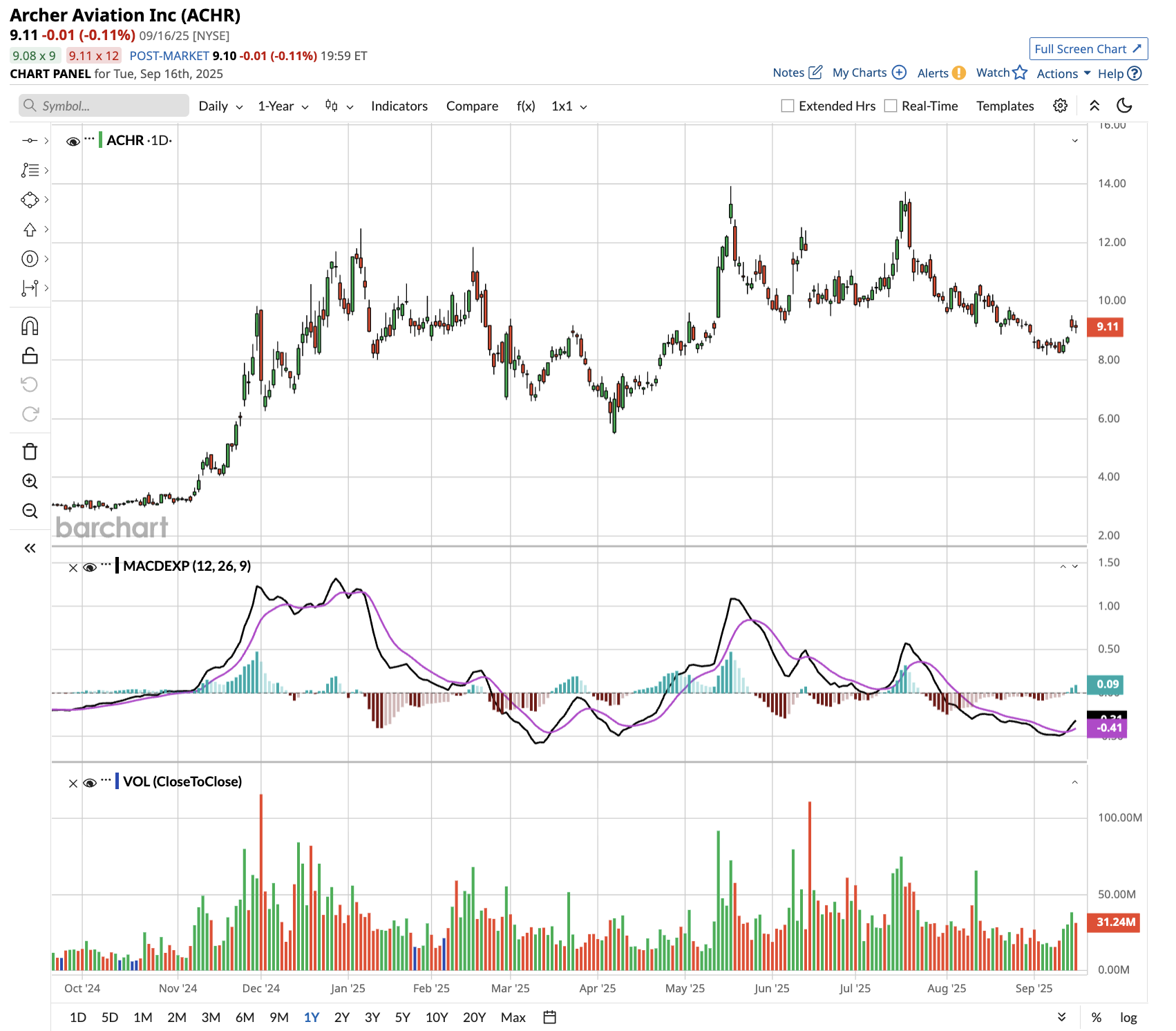This screenshot has width=1176, height=1031.
Task: Click the ACHR green color bar
Action: (x=100, y=140)
